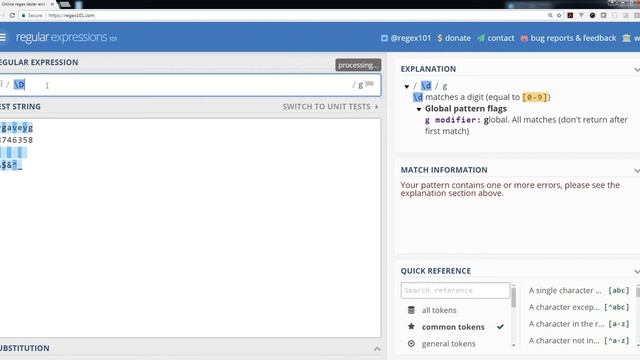This screenshot has height=360, width=640.
Task: Click the Secure padlock in address bar
Action: coord(23,16)
